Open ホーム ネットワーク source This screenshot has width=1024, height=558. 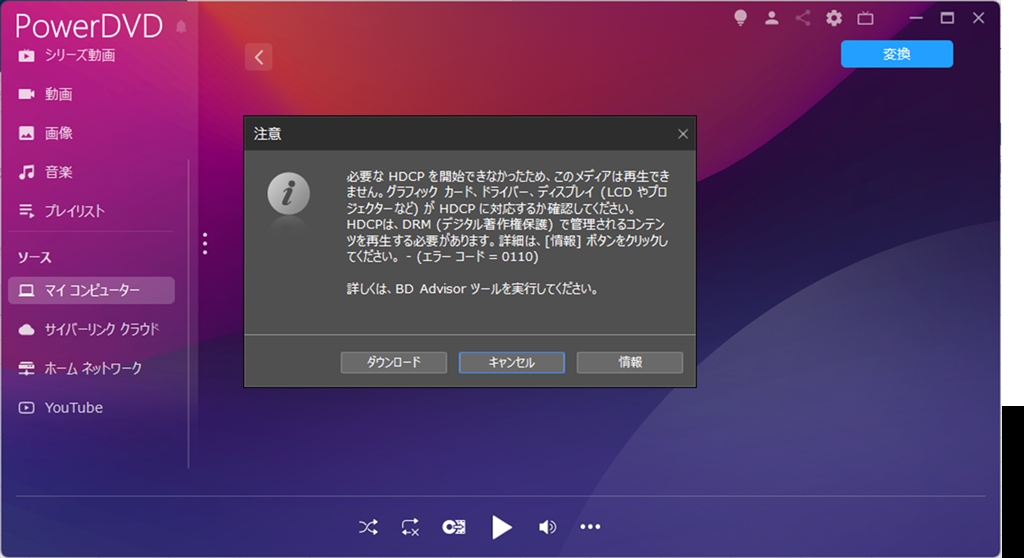click(x=93, y=369)
